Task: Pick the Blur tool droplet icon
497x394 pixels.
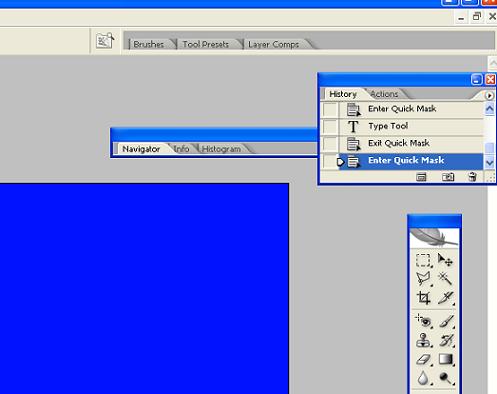Action: [x=423, y=378]
